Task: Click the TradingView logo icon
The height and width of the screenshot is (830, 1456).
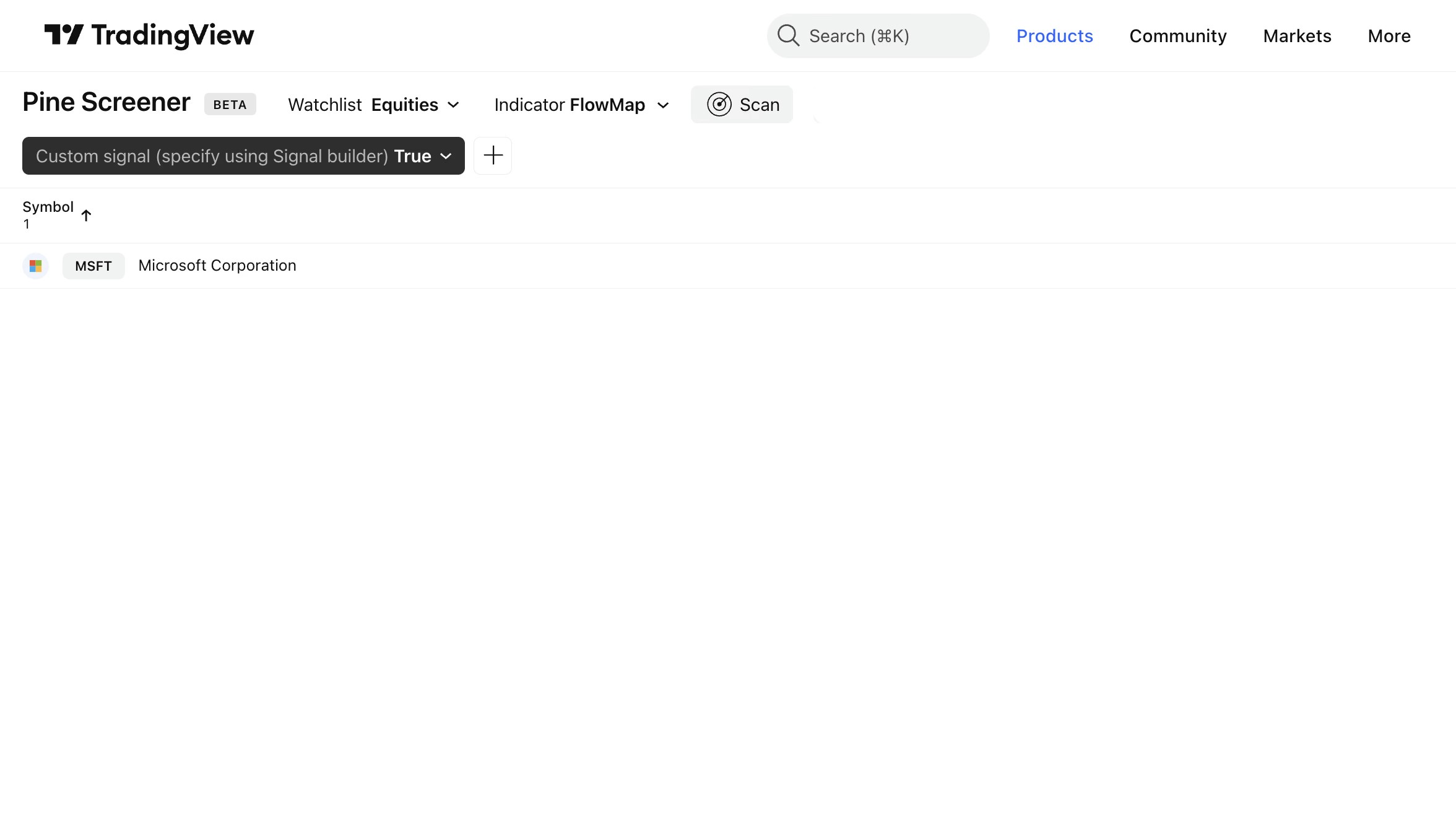Action: point(64,35)
